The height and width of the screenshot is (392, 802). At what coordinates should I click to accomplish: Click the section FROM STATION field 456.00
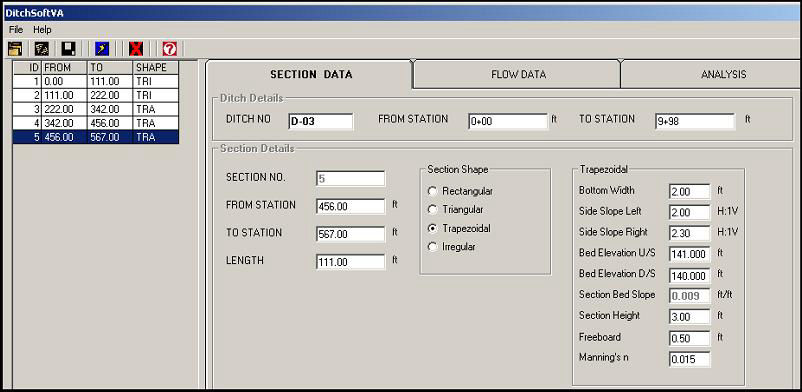[350, 206]
